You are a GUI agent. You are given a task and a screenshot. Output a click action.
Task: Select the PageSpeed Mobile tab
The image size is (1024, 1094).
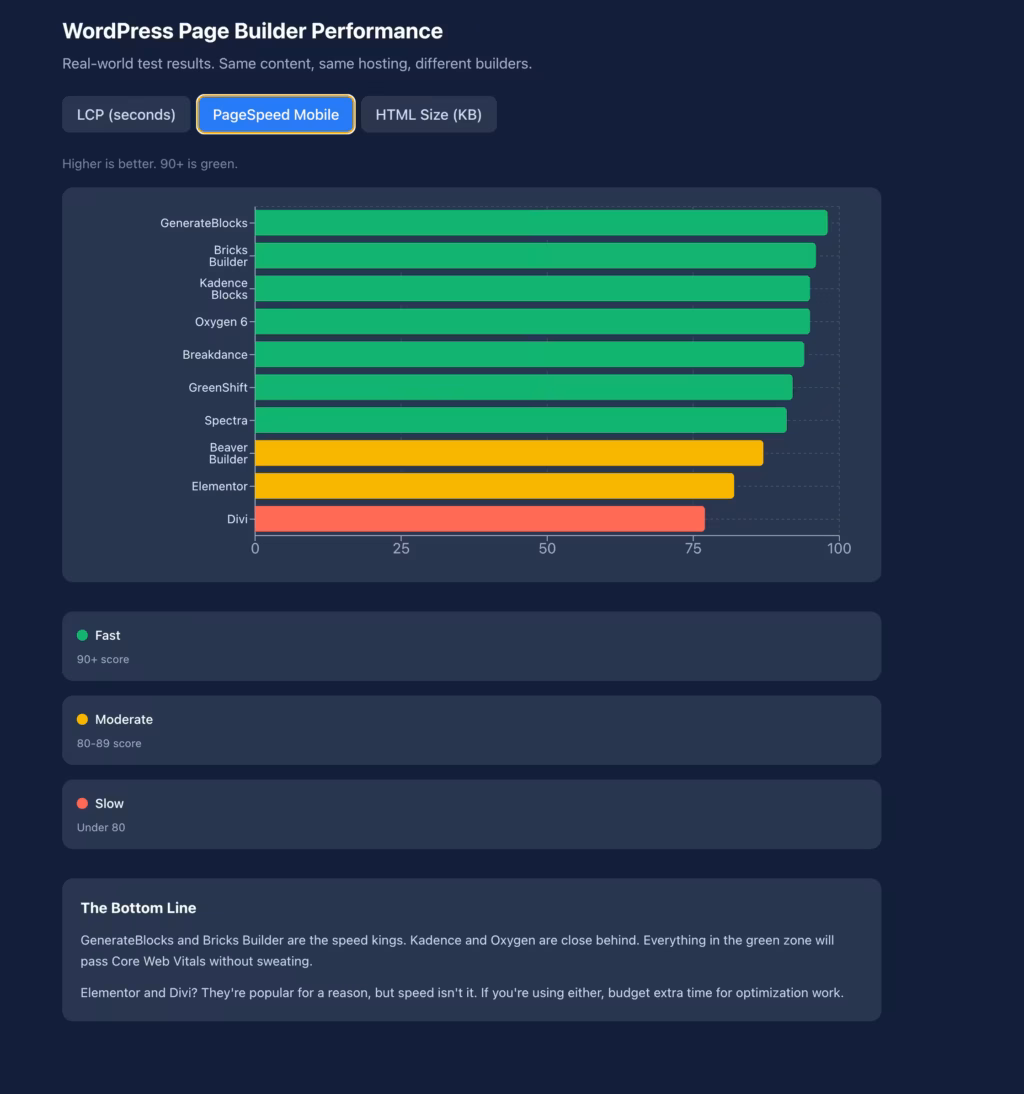[275, 114]
